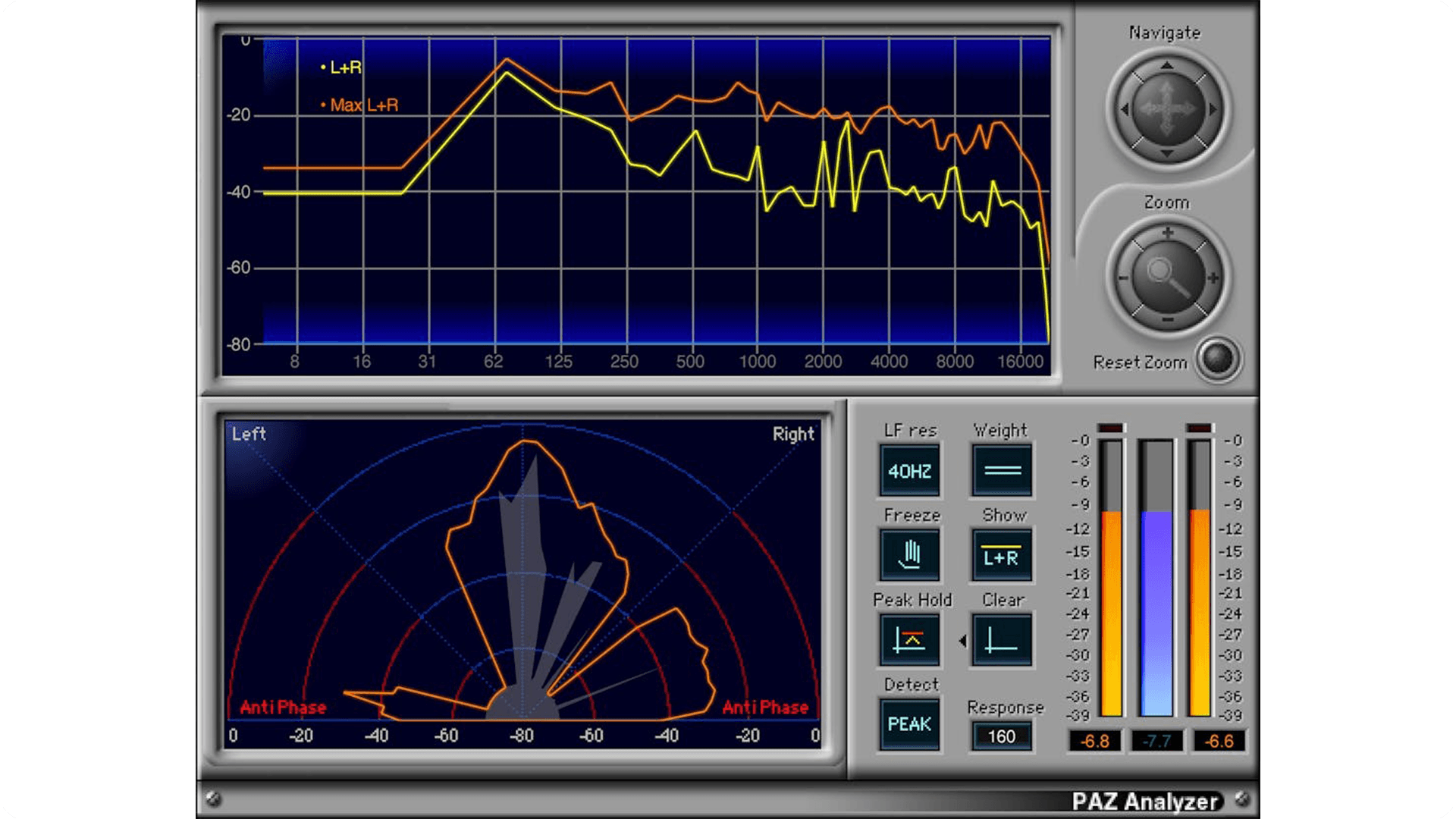
Task: Click the Response 160 value field
Action: pos(1002,736)
